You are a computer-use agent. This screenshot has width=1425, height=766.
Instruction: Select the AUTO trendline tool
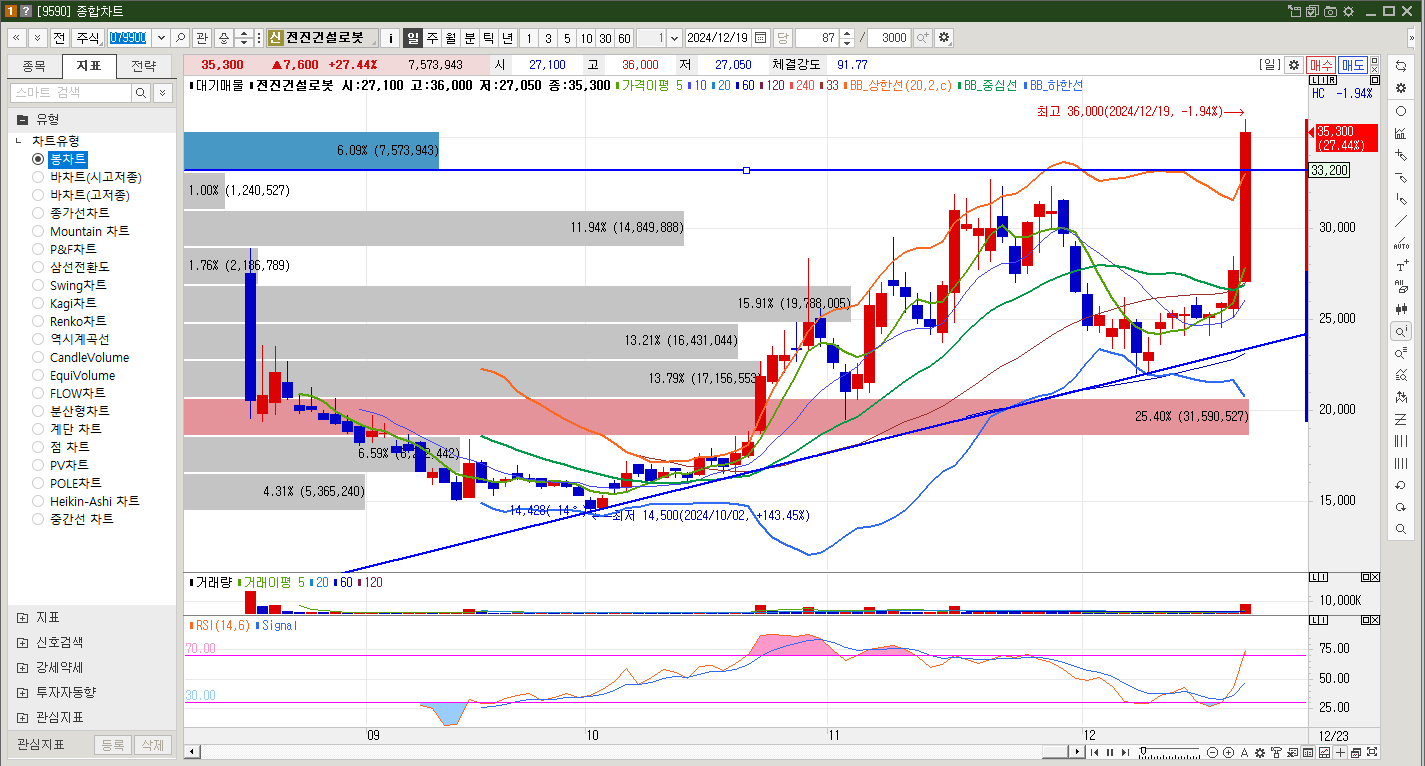(1401, 244)
